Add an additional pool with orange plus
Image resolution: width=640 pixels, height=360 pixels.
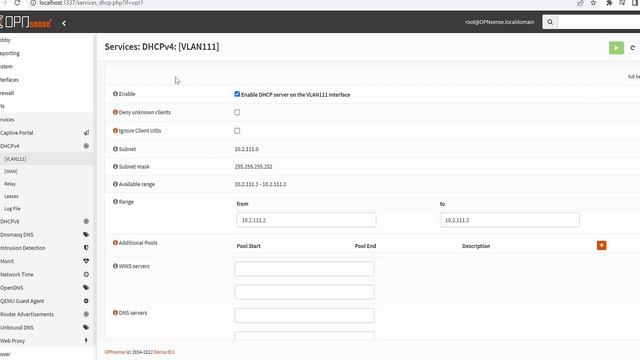click(x=601, y=245)
